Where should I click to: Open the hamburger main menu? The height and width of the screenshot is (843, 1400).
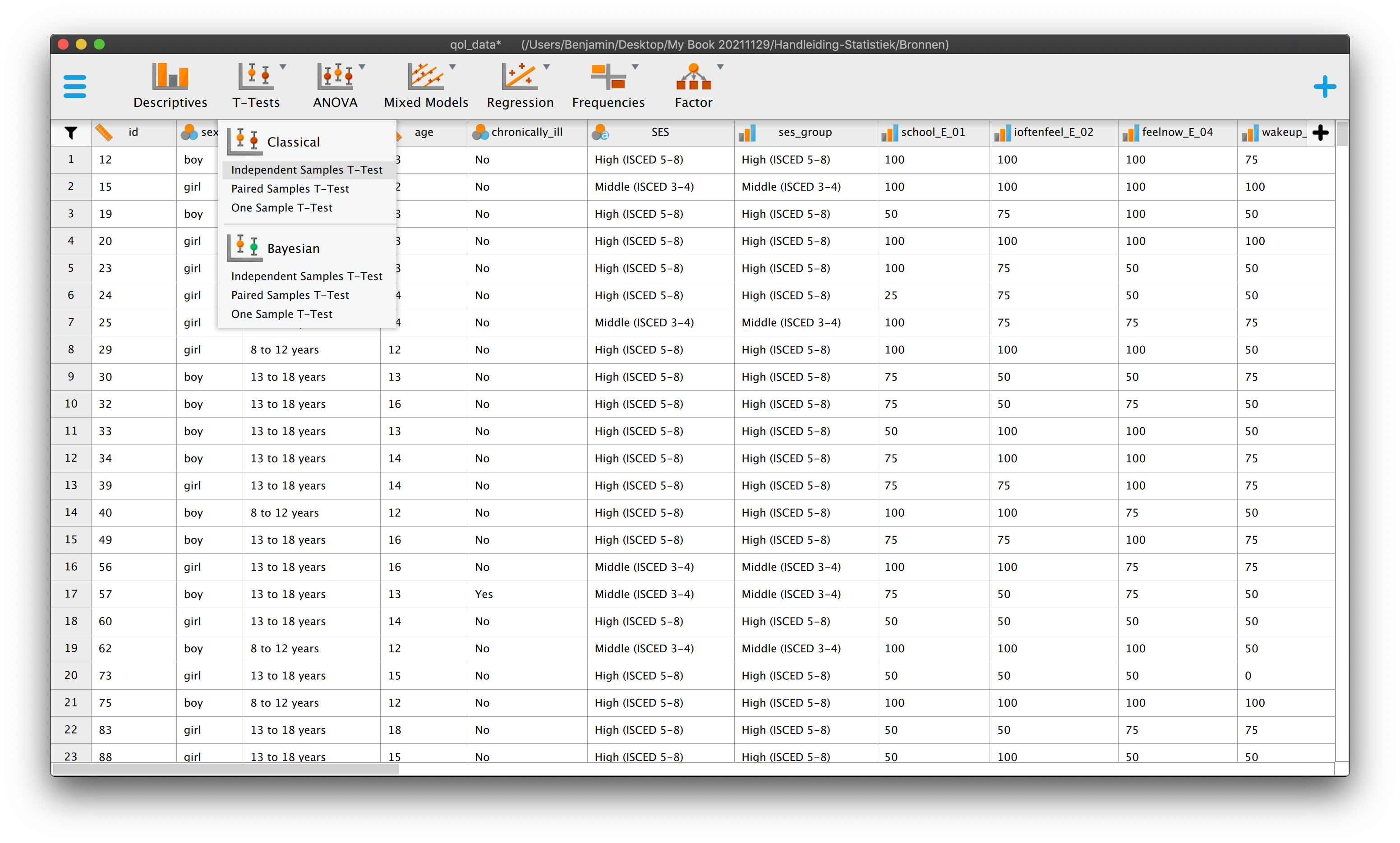pyautogui.click(x=74, y=87)
